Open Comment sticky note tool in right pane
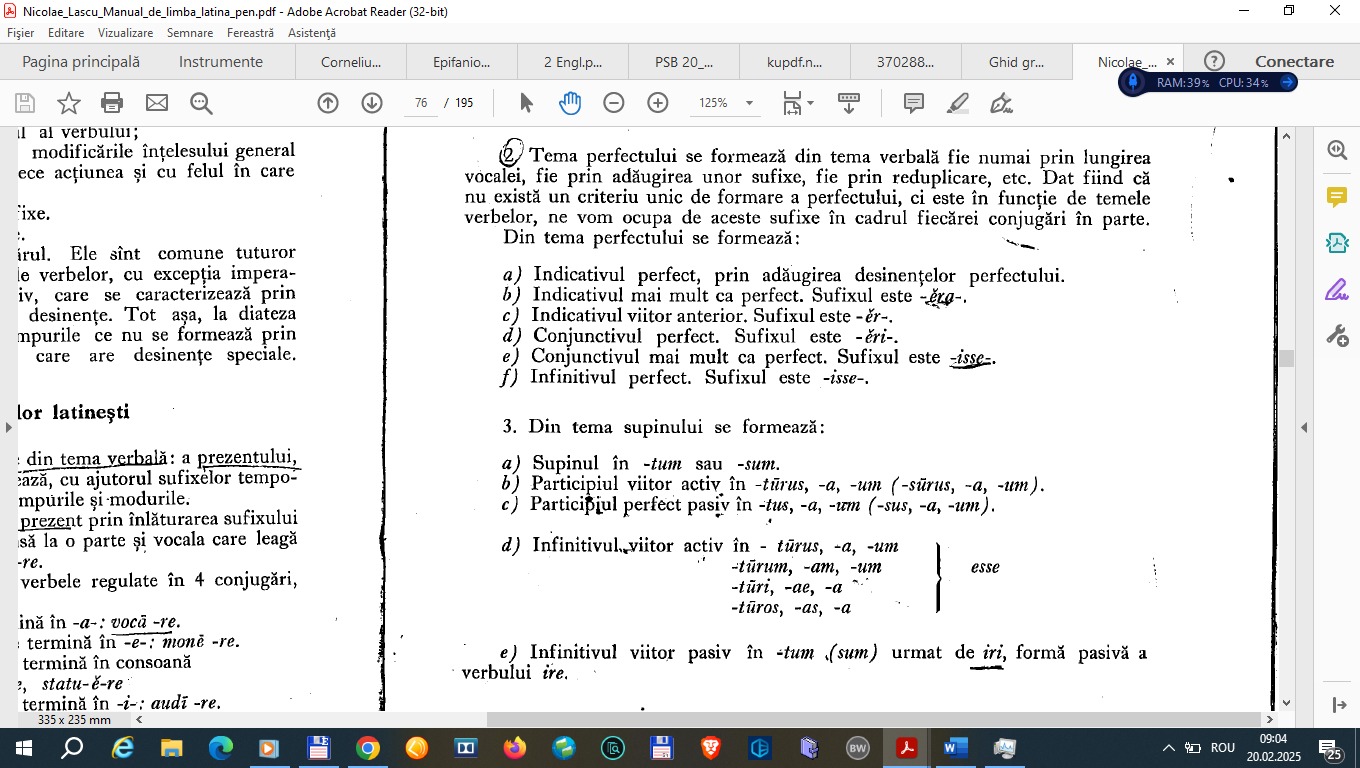The image size is (1360, 768). [x=1337, y=196]
